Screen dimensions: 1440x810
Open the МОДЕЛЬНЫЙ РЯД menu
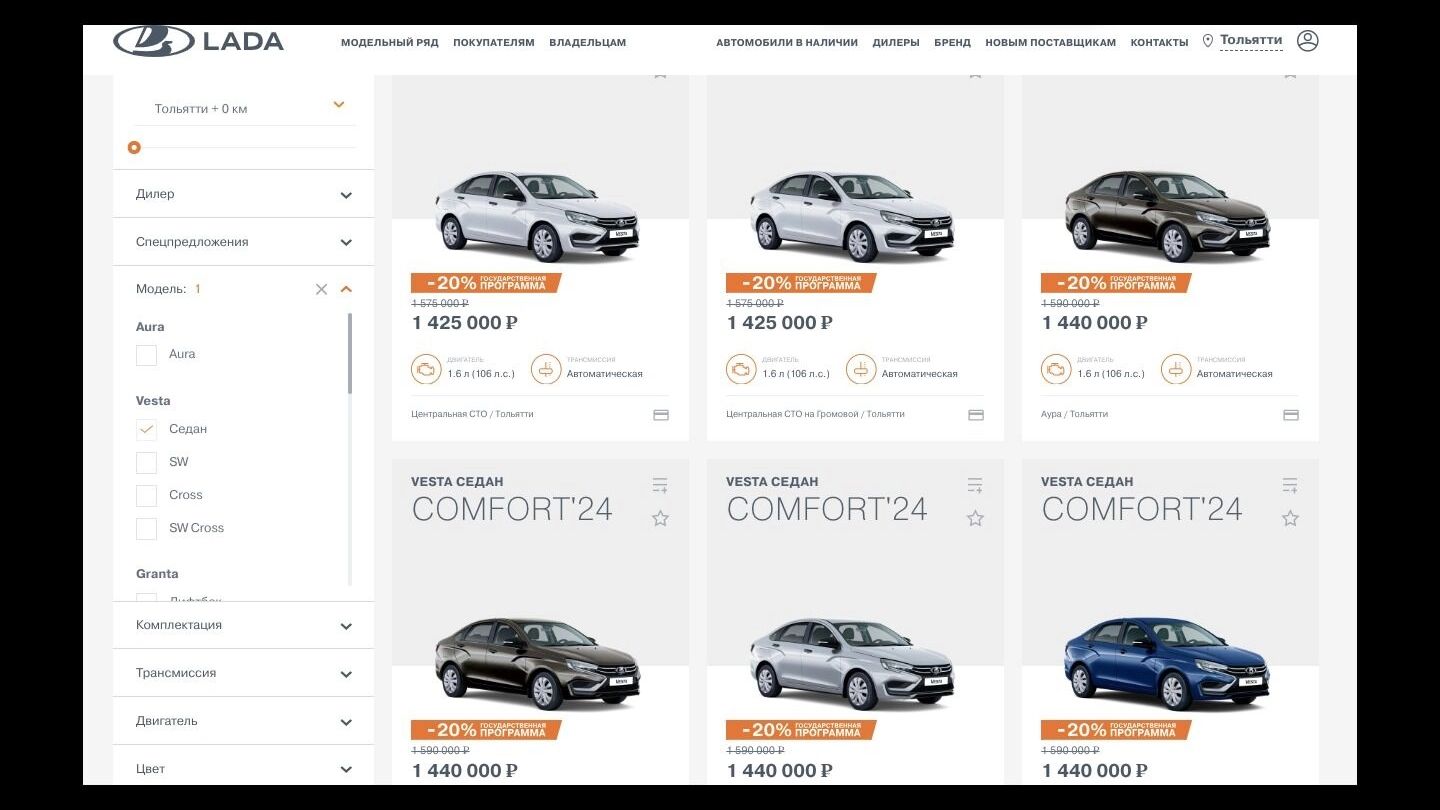pyautogui.click(x=390, y=43)
